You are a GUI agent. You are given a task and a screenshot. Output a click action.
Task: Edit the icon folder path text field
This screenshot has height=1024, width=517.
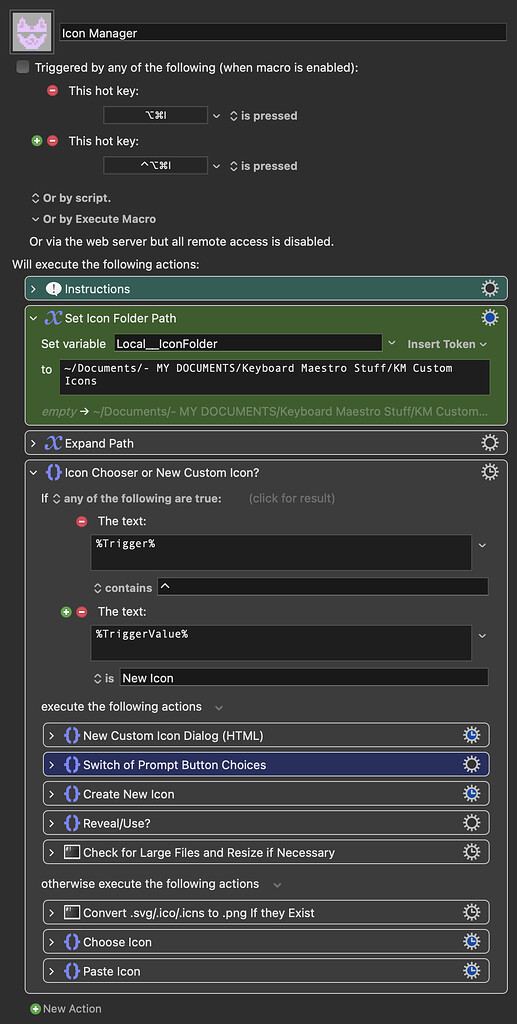tap(275, 377)
